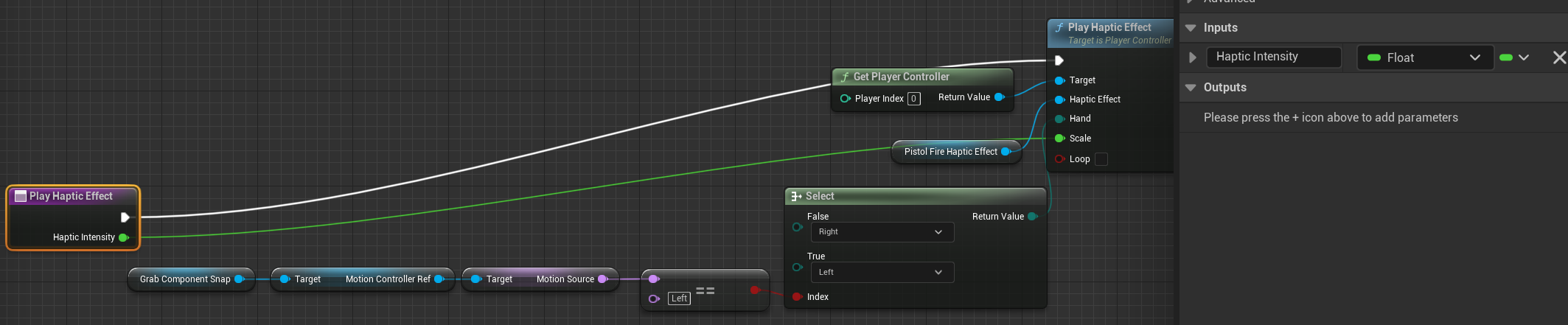The height and width of the screenshot is (325, 1568).
Task: Click exec input pin of Play Haptic Effect function
Action: point(1059,60)
